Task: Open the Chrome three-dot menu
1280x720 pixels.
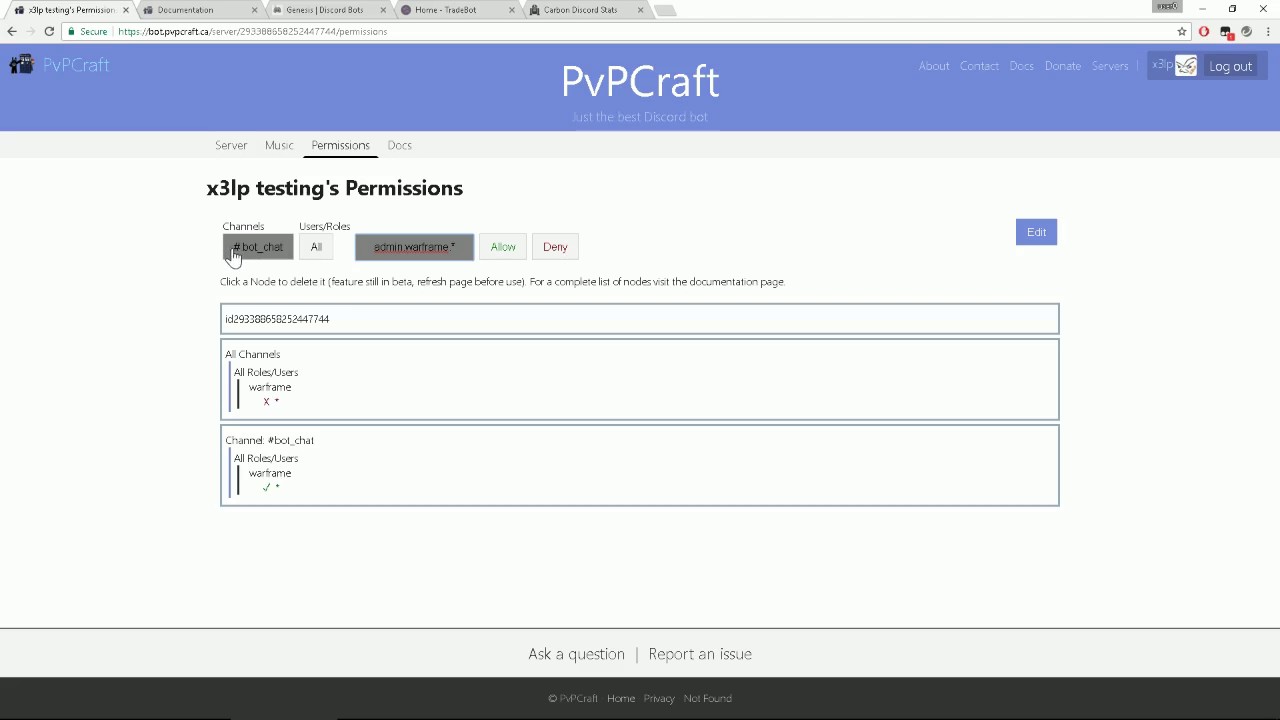Action: pos(1266,31)
